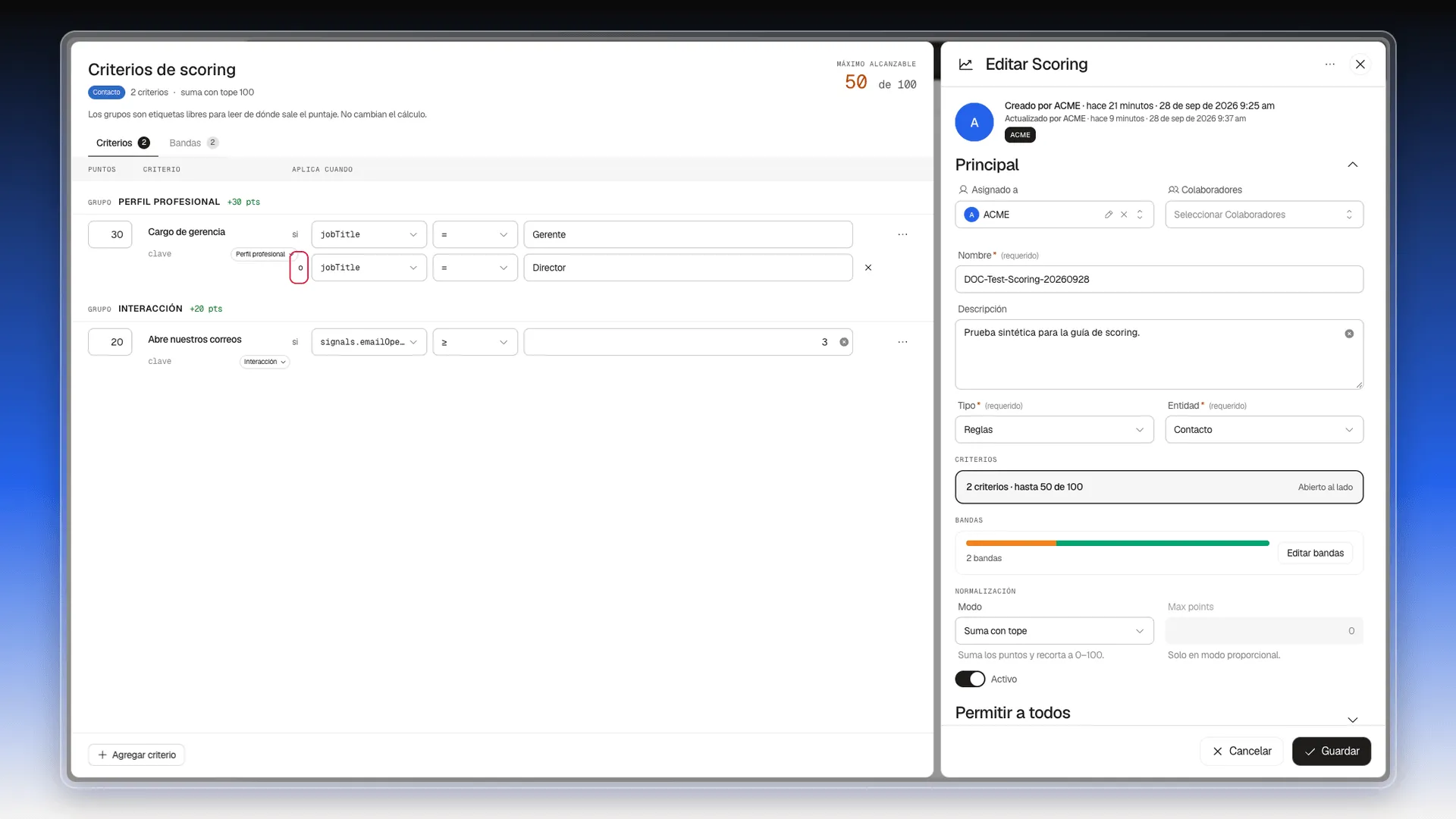Image resolution: width=1456 pixels, height=819 pixels.
Task: Edit the ACME assignee with pencil icon
Action: (x=1109, y=215)
